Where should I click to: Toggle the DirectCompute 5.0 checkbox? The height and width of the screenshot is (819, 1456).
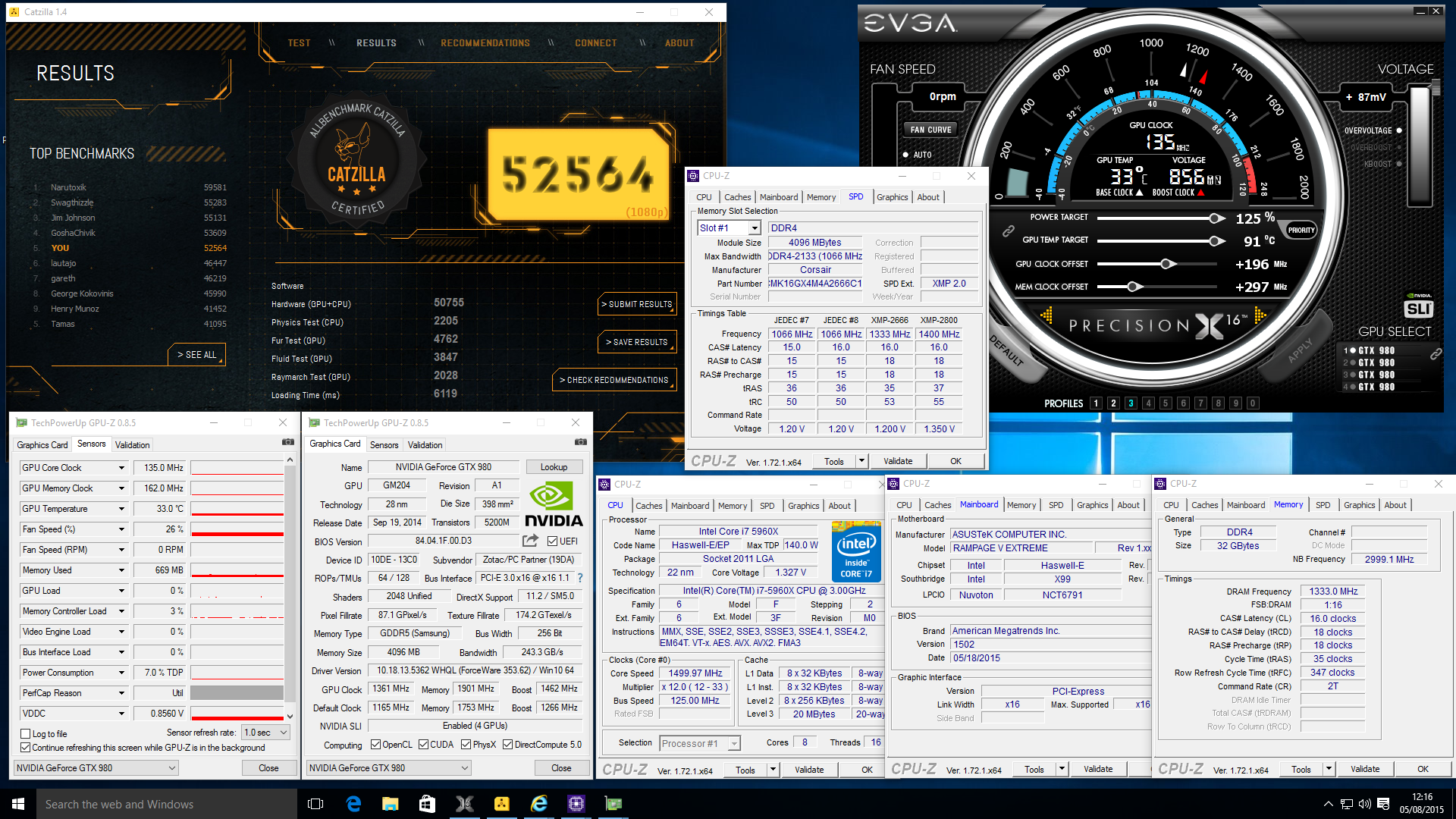(x=507, y=745)
